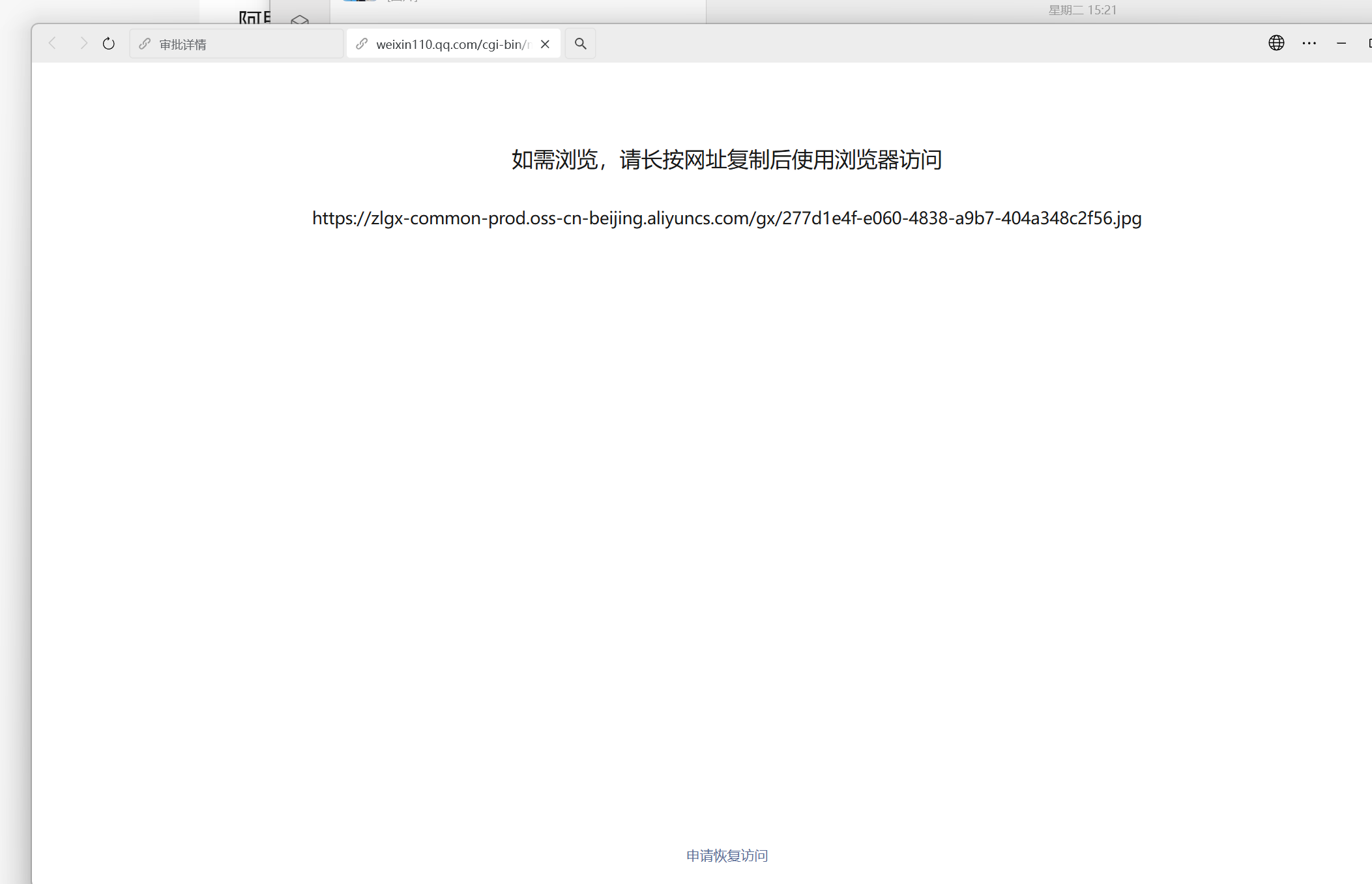Screen dimensions: 1372x884
Task: Click the cube icon behind the browser window
Action: point(300,20)
